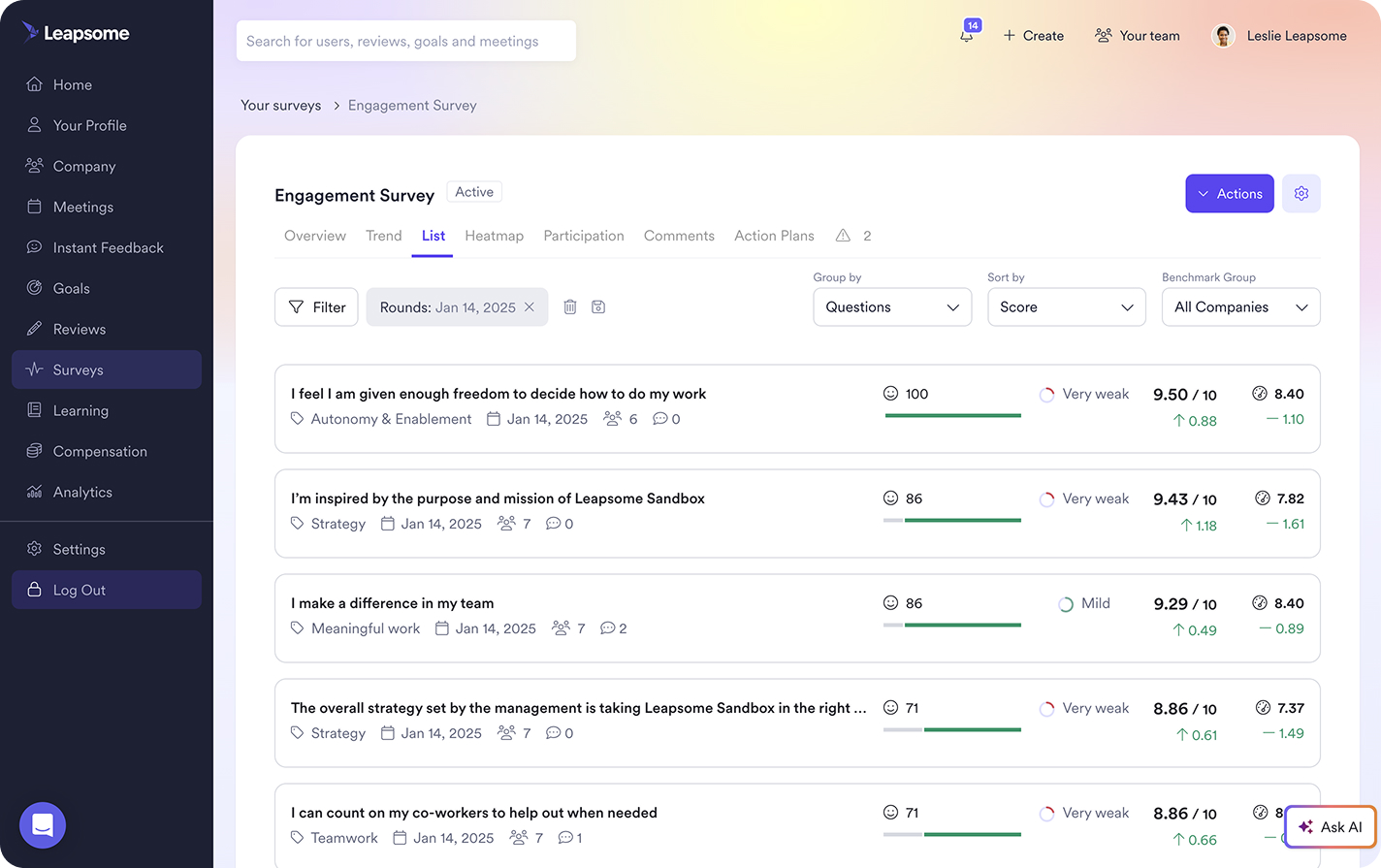View the 2 survey warnings via the triangle icon

pos(844,236)
